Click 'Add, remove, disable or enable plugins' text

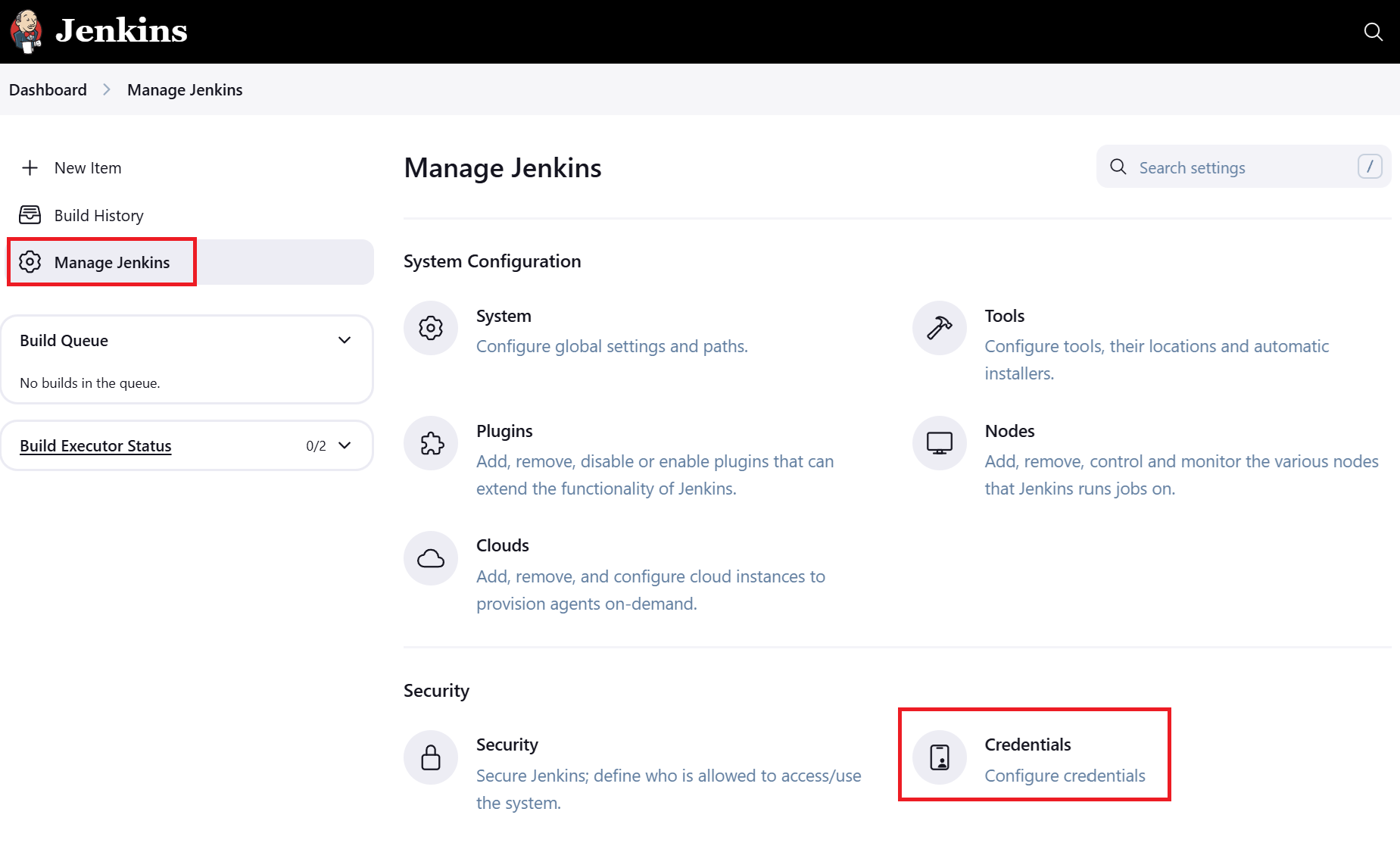655,475
